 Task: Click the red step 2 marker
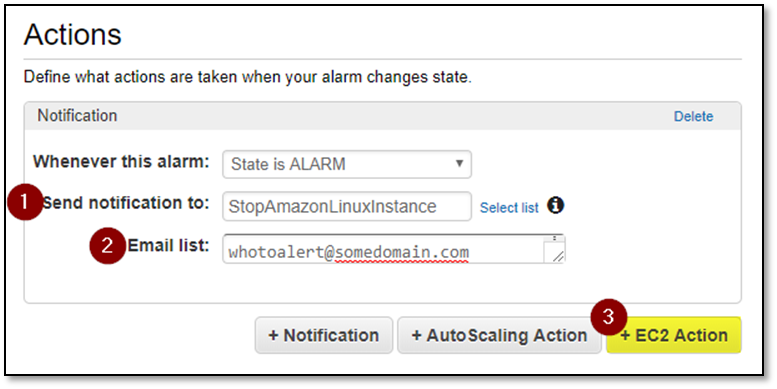[108, 245]
